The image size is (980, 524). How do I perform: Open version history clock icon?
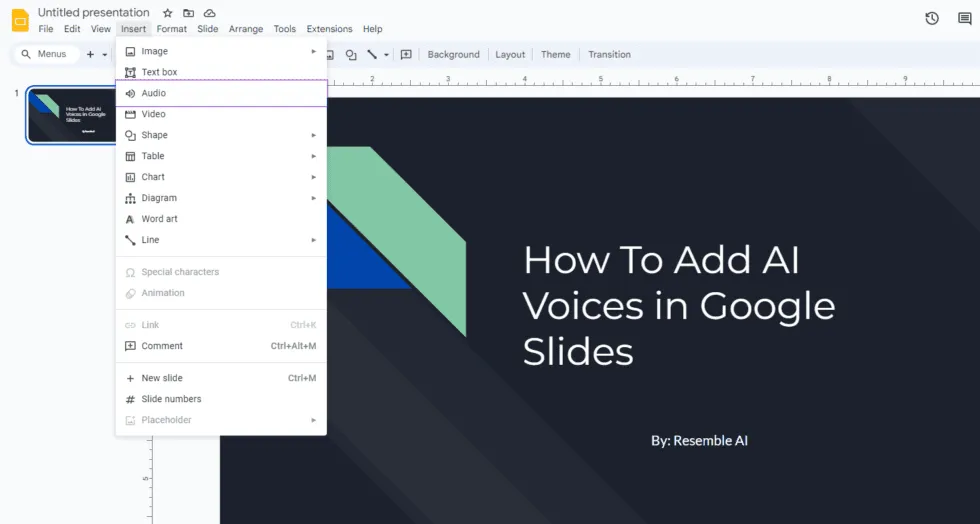932,19
